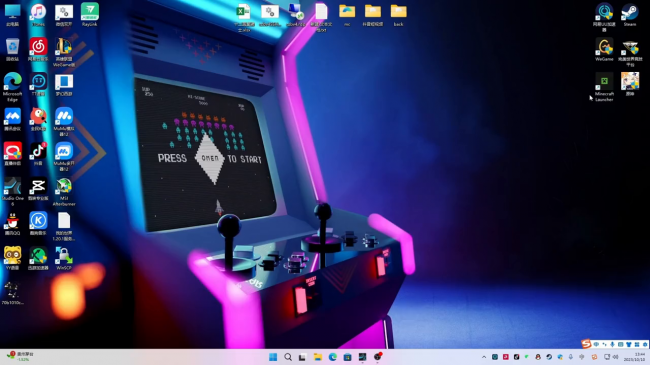Click the Sogou input method S logo
The height and width of the screenshot is (365, 650).
(x=586, y=343)
